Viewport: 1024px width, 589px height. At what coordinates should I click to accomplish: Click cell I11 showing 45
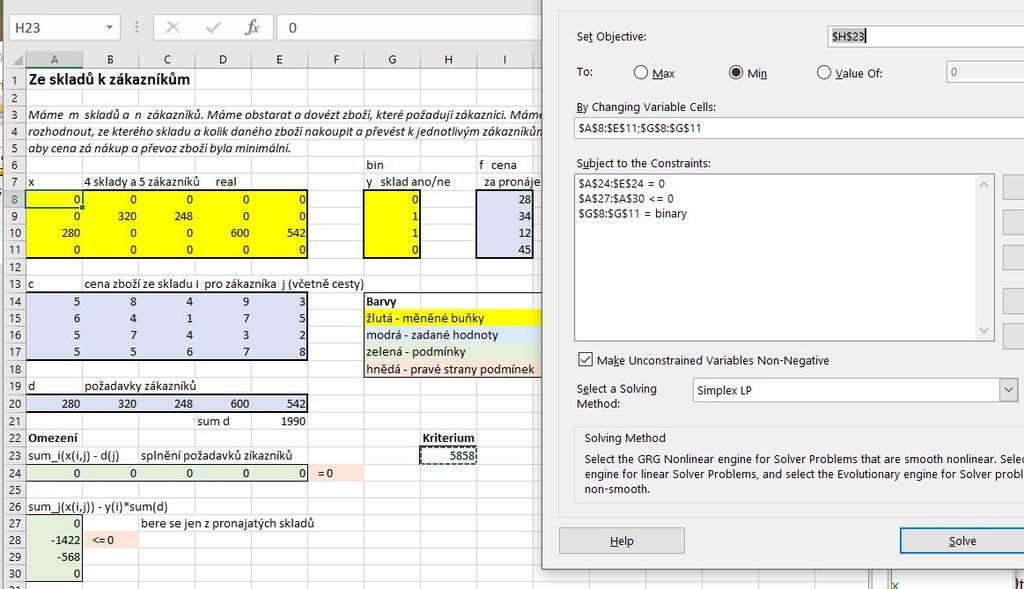pyautogui.click(x=505, y=249)
